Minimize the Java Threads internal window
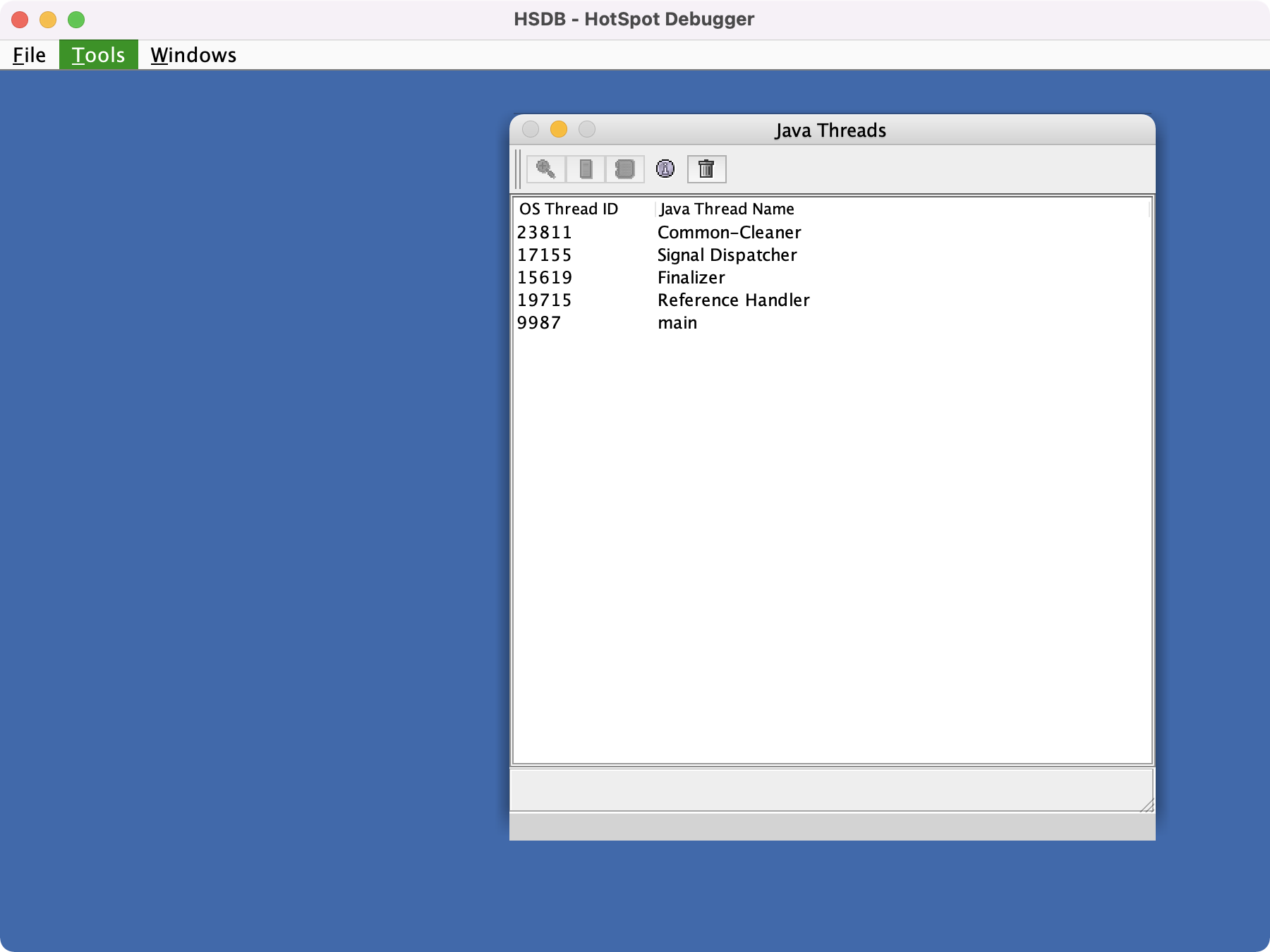The width and height of the screenshot is (1270, 952). click(559, 129)
